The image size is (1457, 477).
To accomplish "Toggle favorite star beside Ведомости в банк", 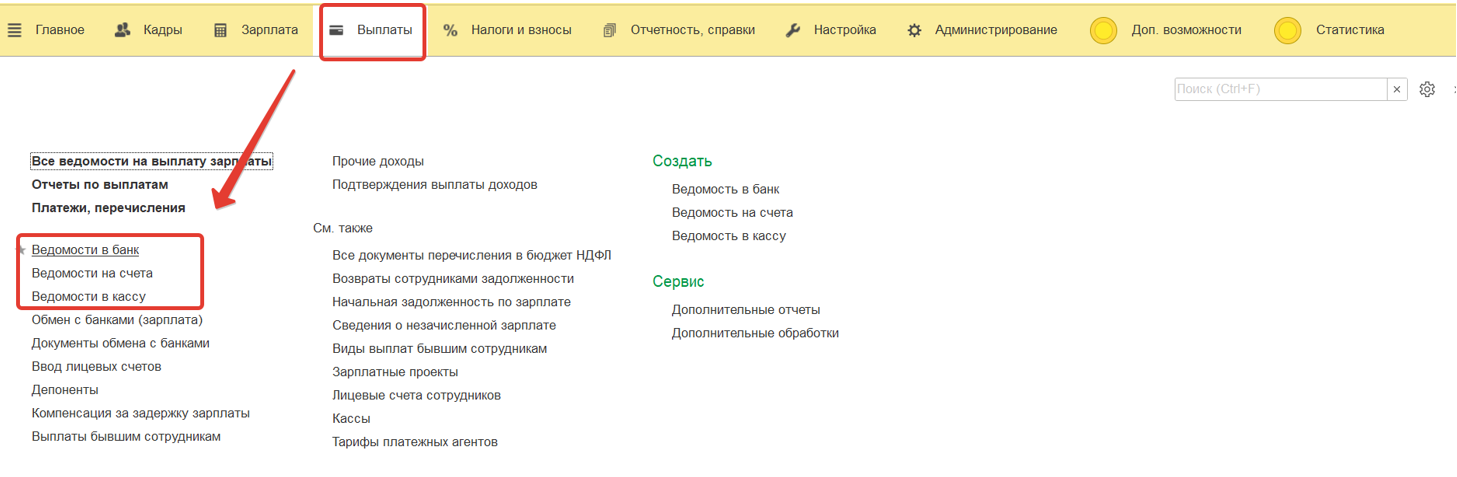I will pos(22,250).
